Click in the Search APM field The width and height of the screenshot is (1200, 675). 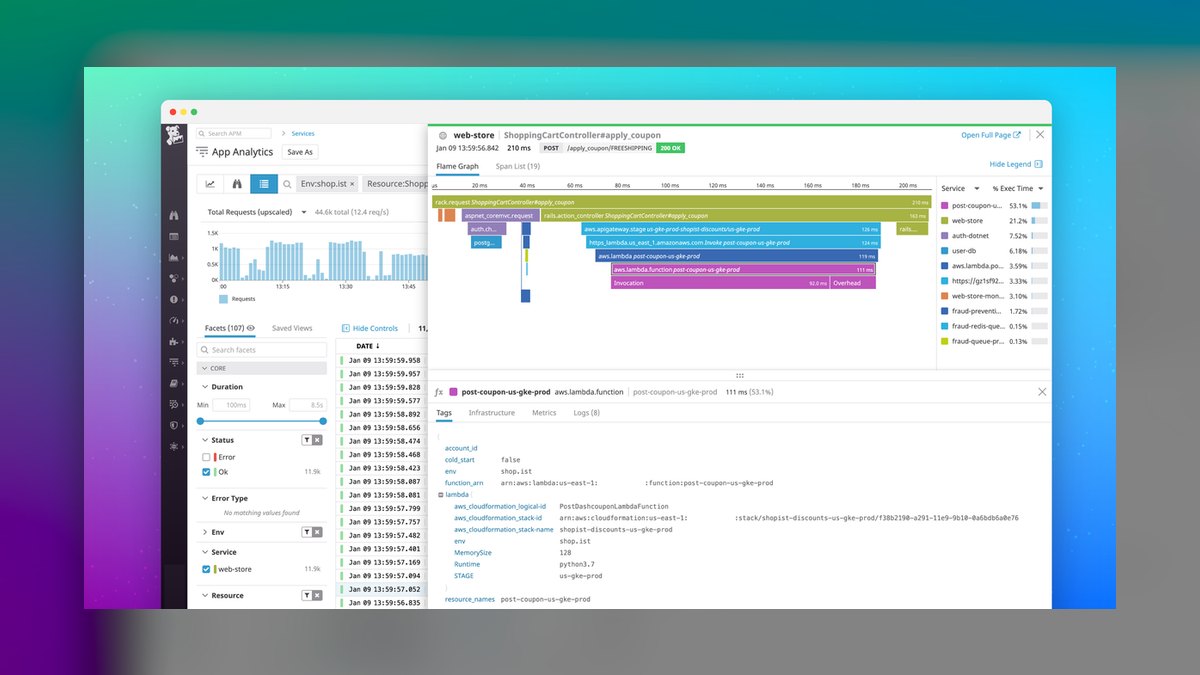point(235,133)
